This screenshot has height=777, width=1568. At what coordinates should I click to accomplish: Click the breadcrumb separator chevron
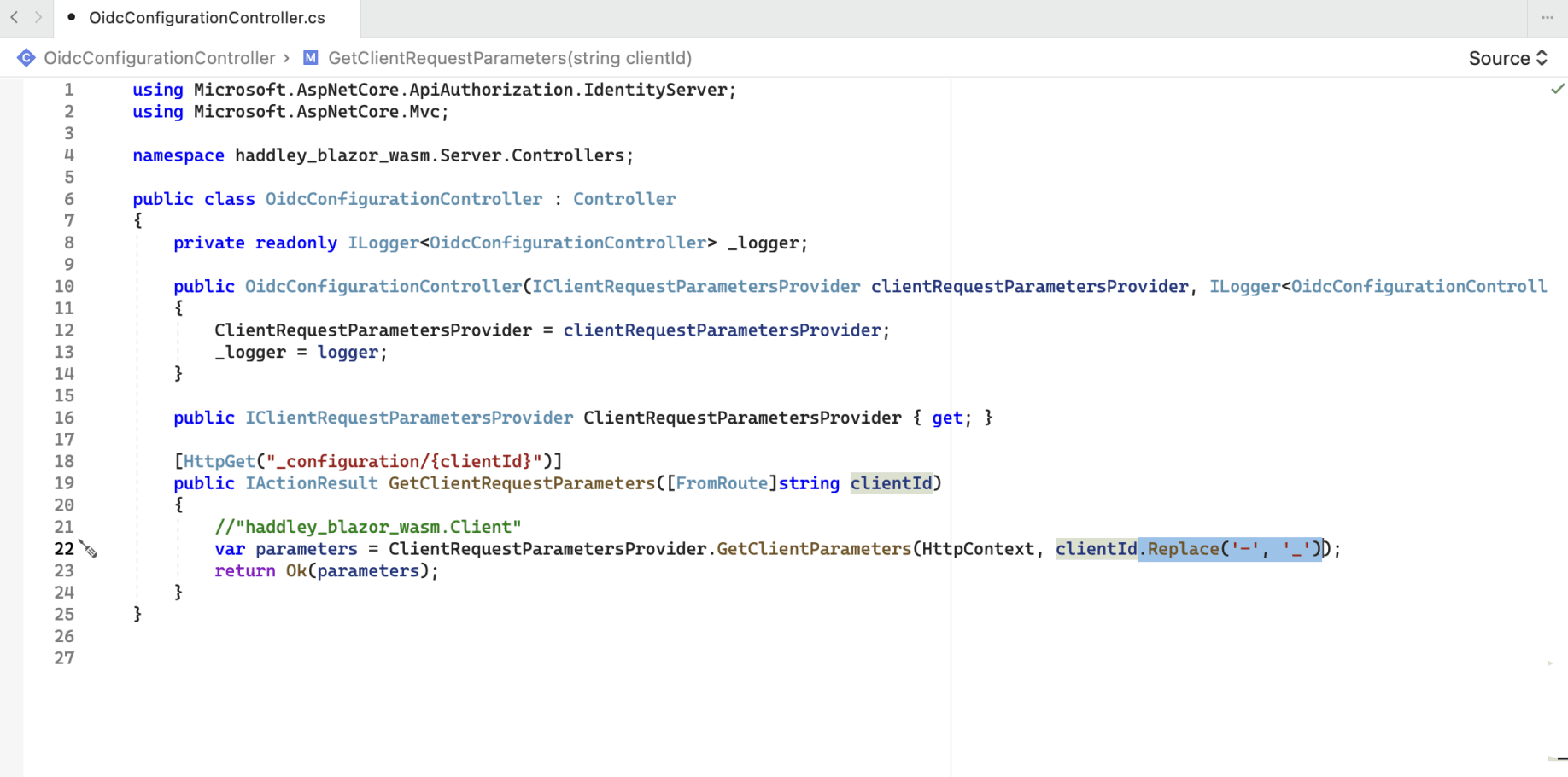tap(287, 58)
